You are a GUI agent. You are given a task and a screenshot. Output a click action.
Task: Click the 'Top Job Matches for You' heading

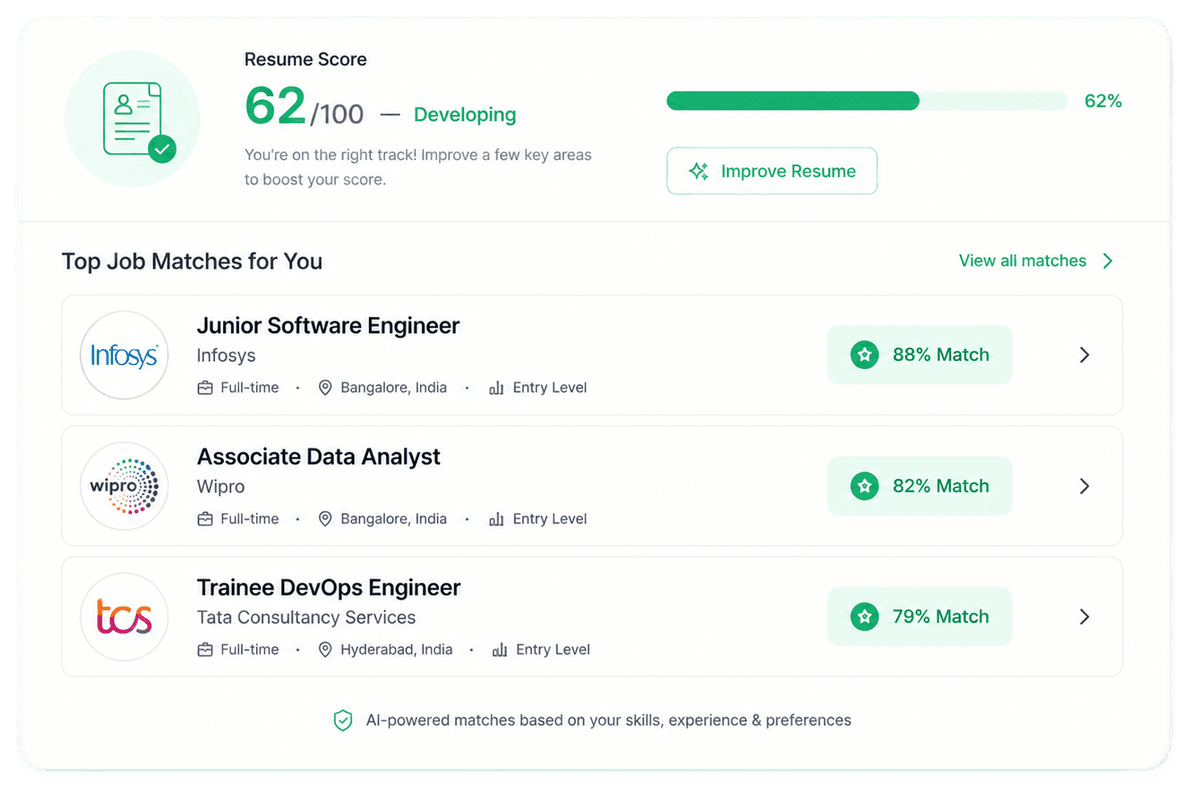tap(192, 262)
